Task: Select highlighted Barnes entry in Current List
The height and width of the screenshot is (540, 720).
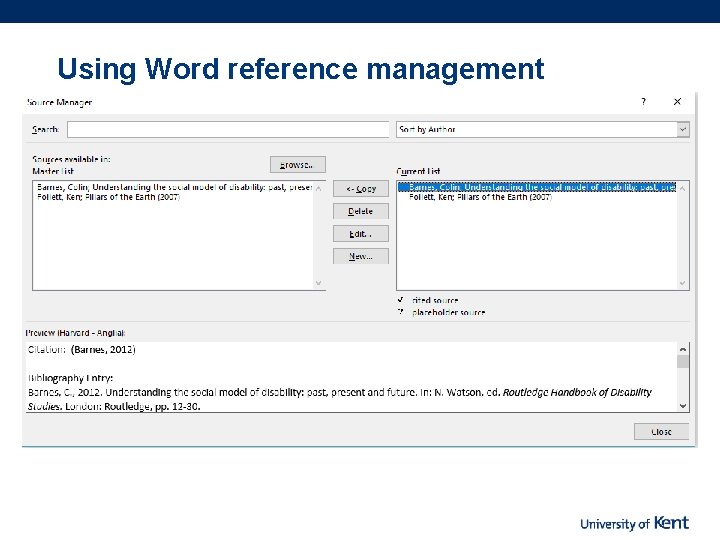Action: [537, 187]
